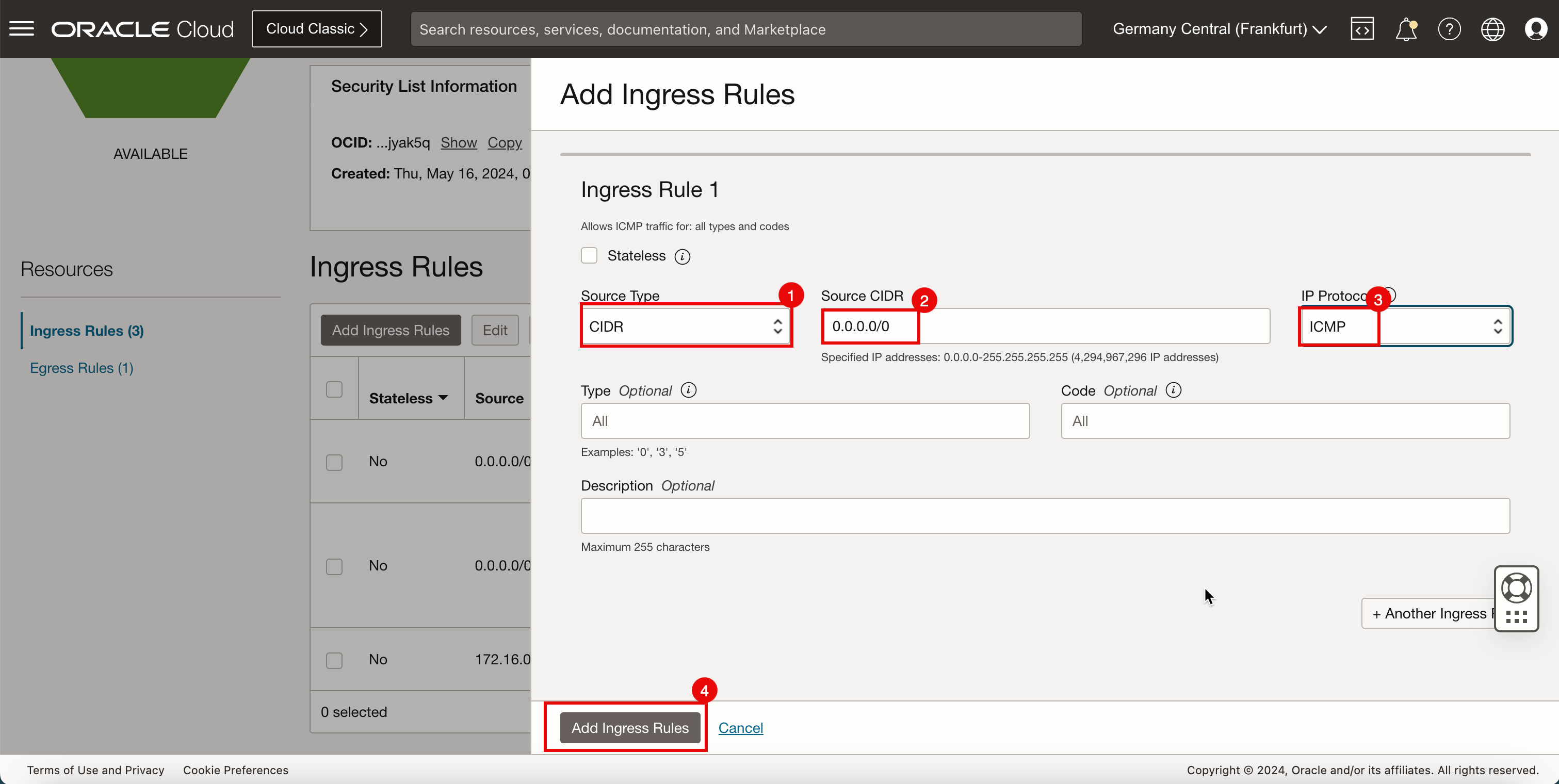Open the notifications bell
The height and width of the screenshot is (784, 1559).
click(1405, 28)
